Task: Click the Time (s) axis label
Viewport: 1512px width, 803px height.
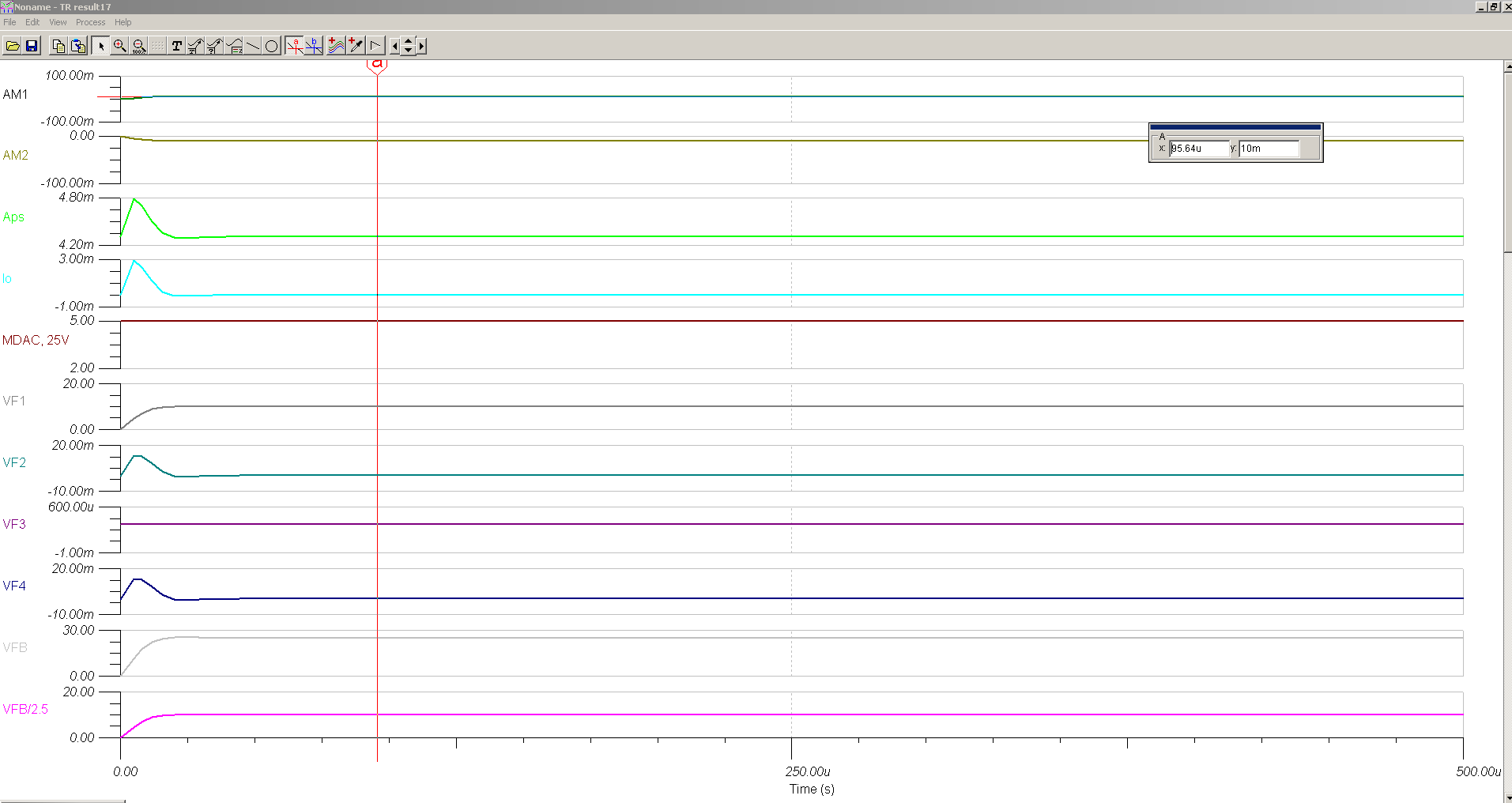Action: pos(812,789)
